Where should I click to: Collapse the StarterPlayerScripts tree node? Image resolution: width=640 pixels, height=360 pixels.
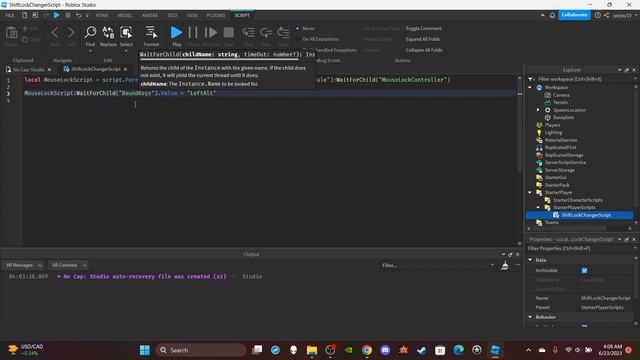538,207
